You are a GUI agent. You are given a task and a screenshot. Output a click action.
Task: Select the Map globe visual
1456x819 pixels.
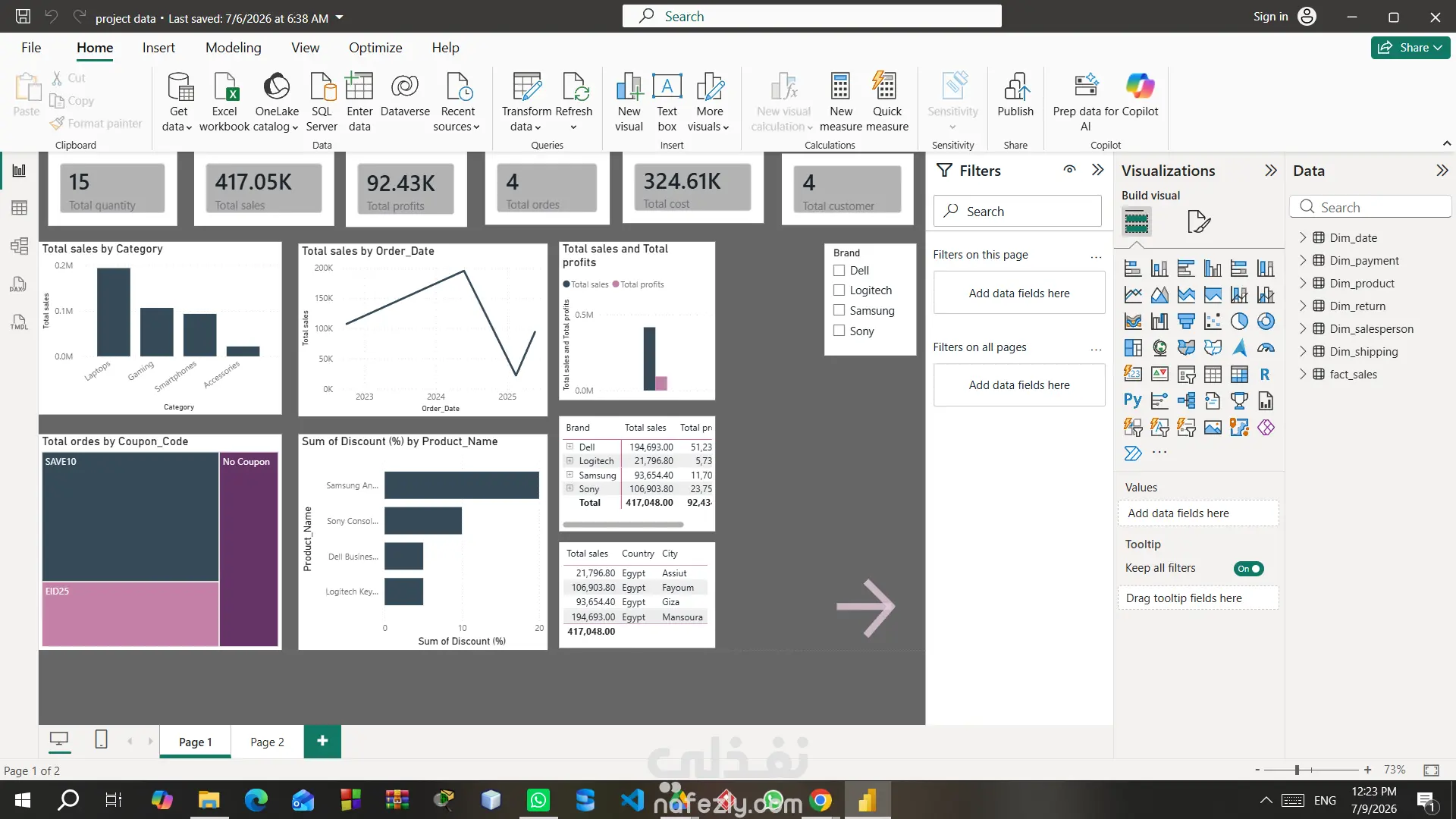(1159, 348)
